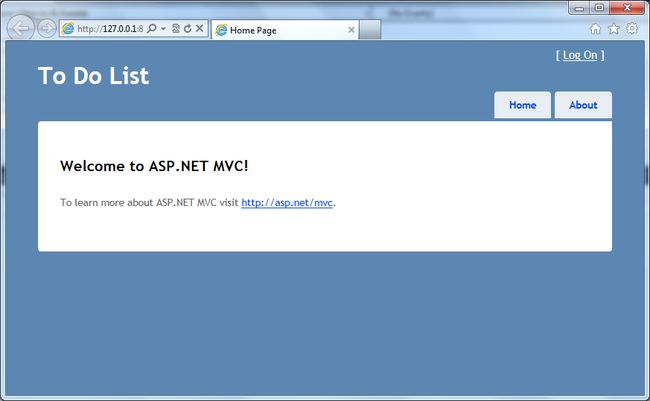Close the Home Page tab

point(351,30)
